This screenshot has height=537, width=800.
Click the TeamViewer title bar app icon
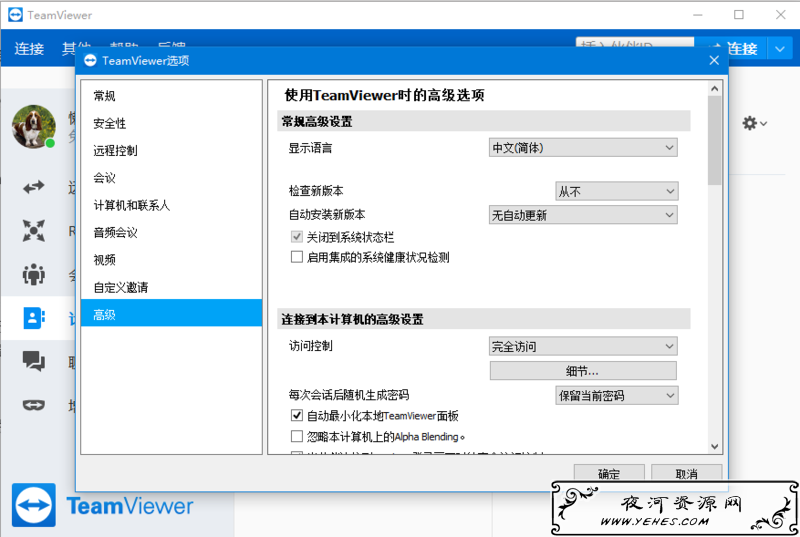tap(15, 15)
